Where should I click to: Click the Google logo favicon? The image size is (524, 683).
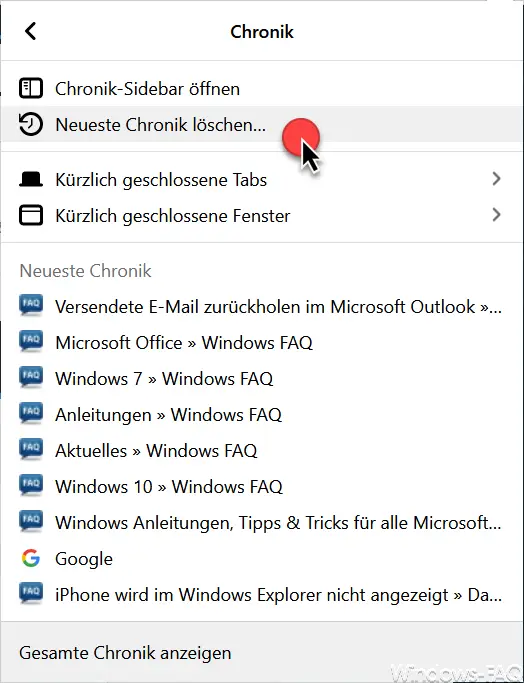click(31, 558)
